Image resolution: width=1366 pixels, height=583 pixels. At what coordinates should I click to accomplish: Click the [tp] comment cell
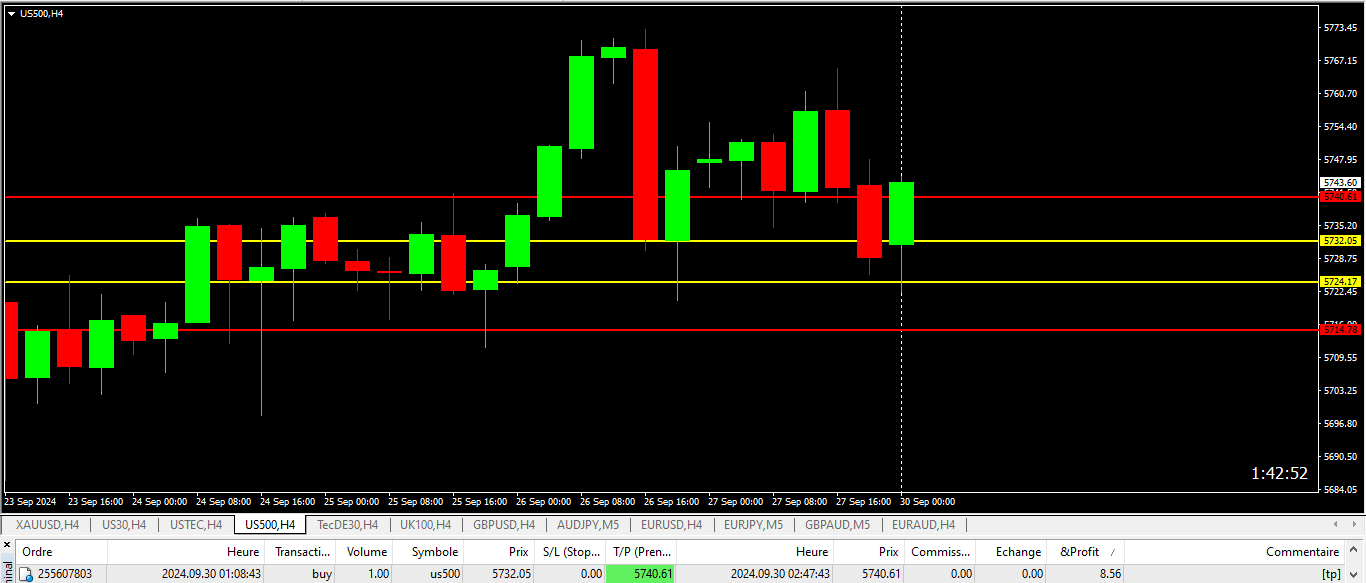(x=1331, y=574)
